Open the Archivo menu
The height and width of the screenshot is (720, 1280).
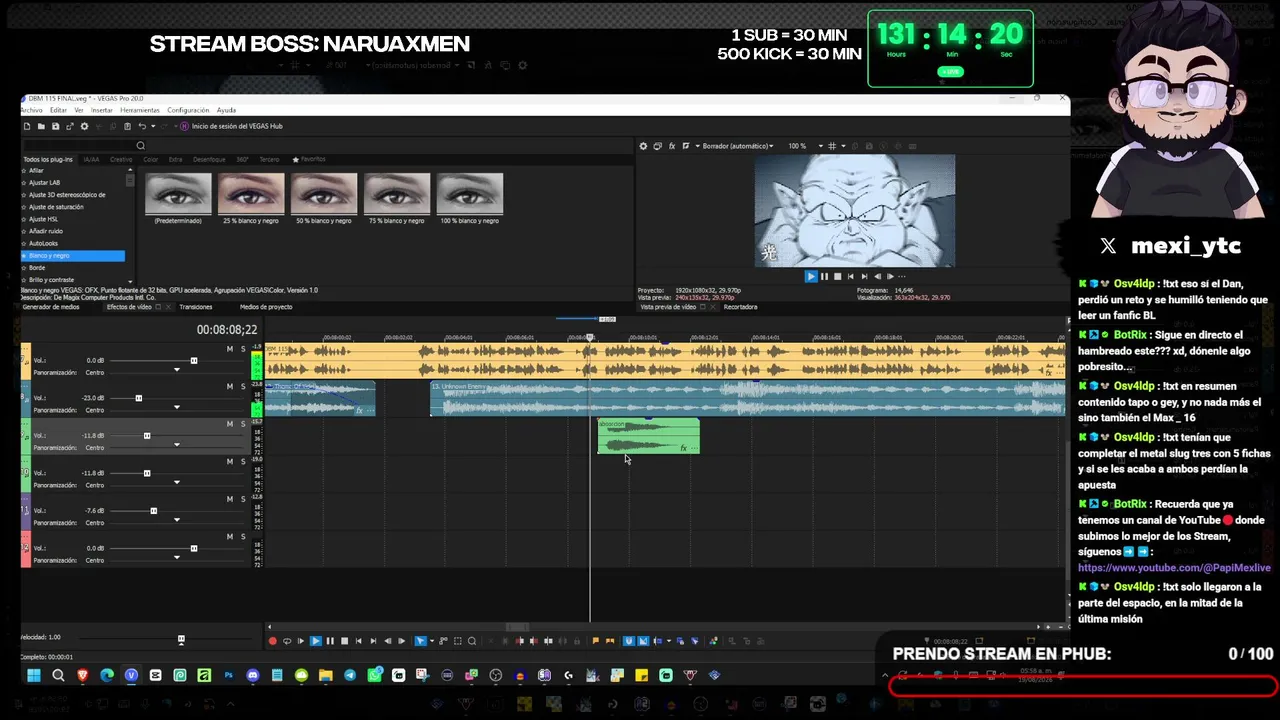[x=32, y=110]
